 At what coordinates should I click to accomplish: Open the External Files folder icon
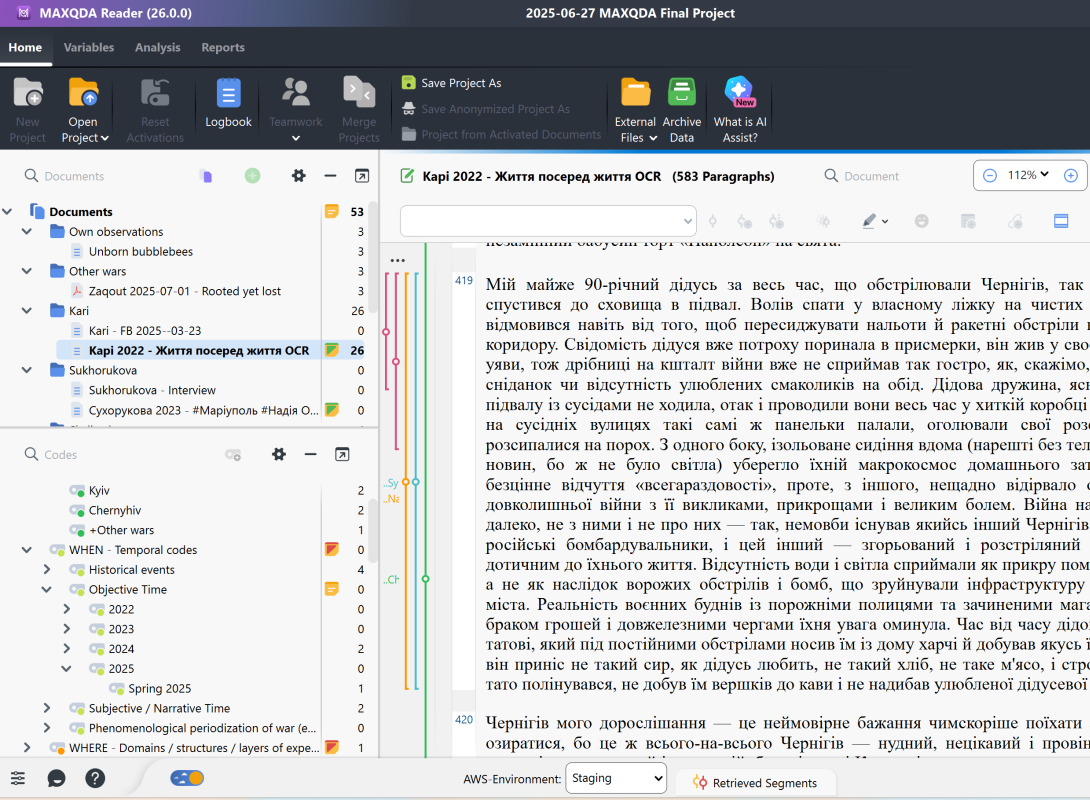tap(635, 92)
